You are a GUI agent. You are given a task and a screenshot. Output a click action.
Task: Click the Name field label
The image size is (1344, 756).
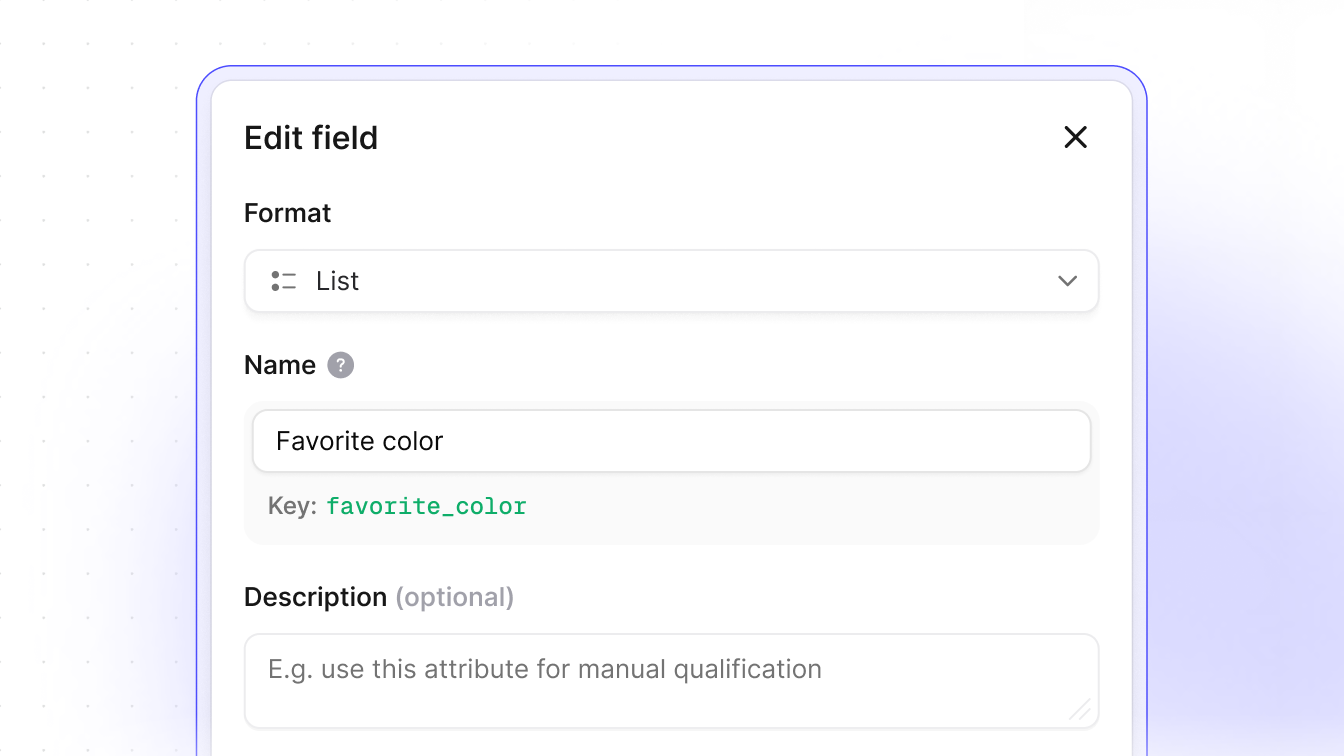point(280,365)
